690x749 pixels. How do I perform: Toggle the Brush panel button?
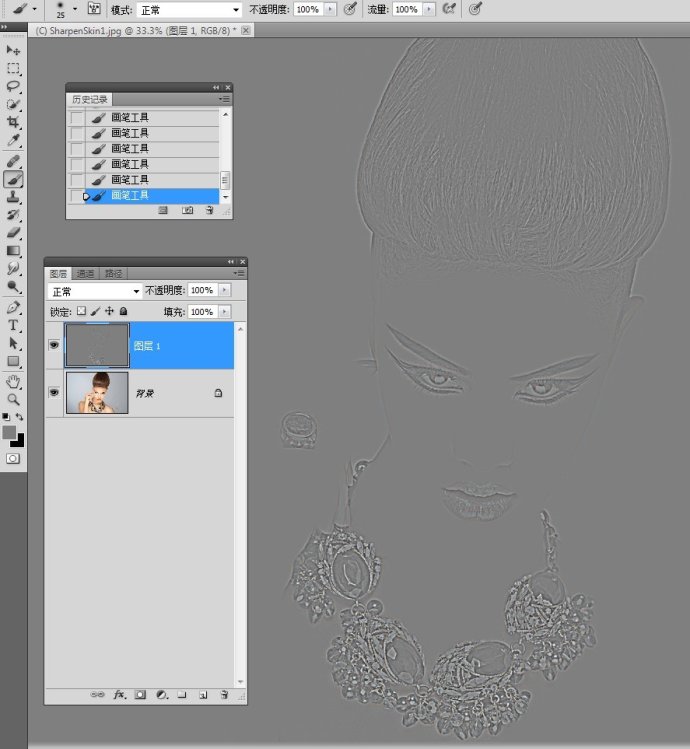coord(94,9)
